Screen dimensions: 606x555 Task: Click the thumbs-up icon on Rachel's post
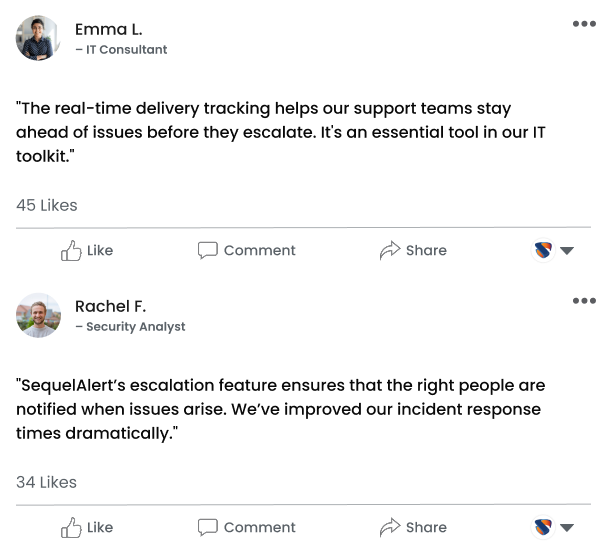pos(71,528)
